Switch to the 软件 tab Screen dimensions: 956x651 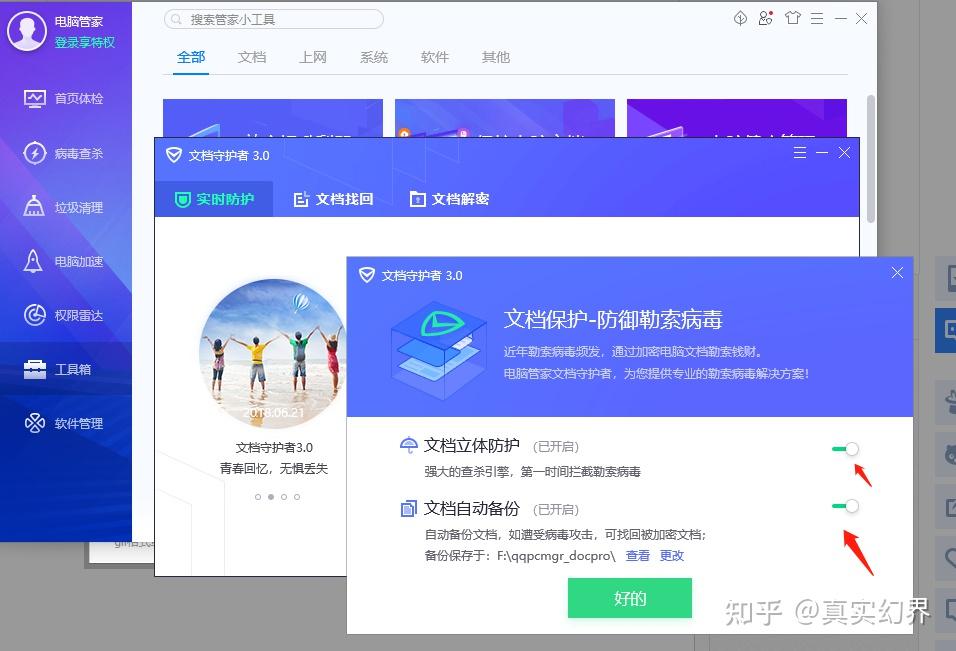435,57
